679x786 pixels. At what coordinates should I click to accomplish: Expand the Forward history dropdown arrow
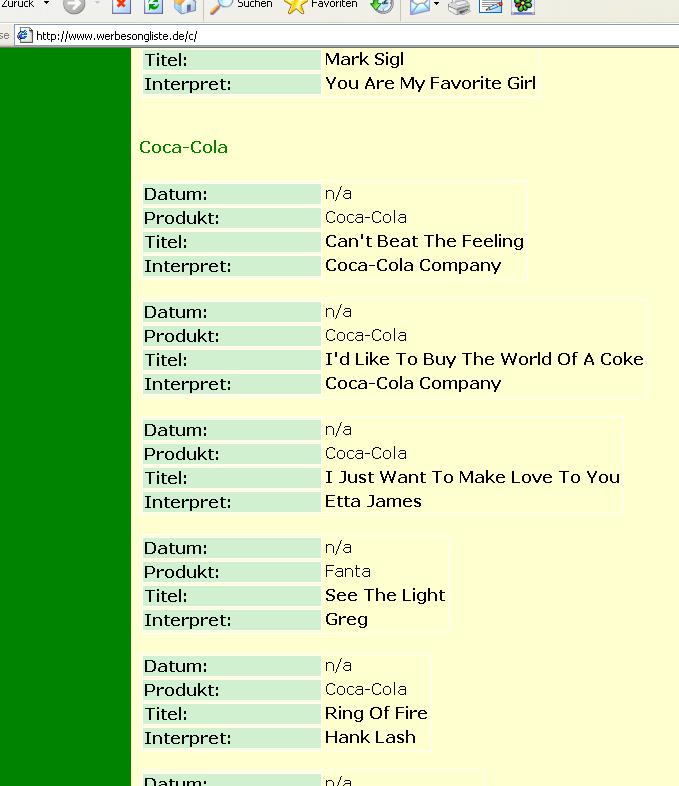click(98, 4)
